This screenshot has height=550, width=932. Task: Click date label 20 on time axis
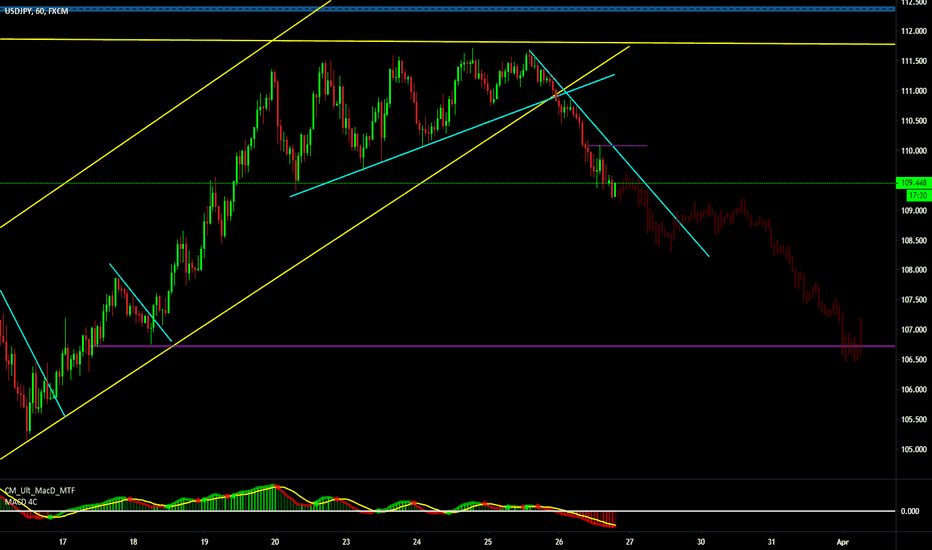(275, 542)
